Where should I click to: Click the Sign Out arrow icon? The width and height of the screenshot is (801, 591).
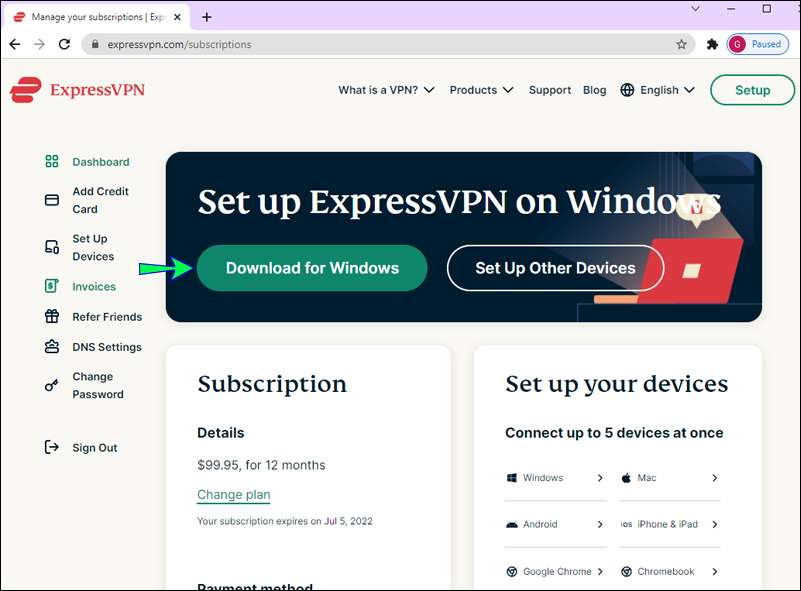tap(52, 447)
